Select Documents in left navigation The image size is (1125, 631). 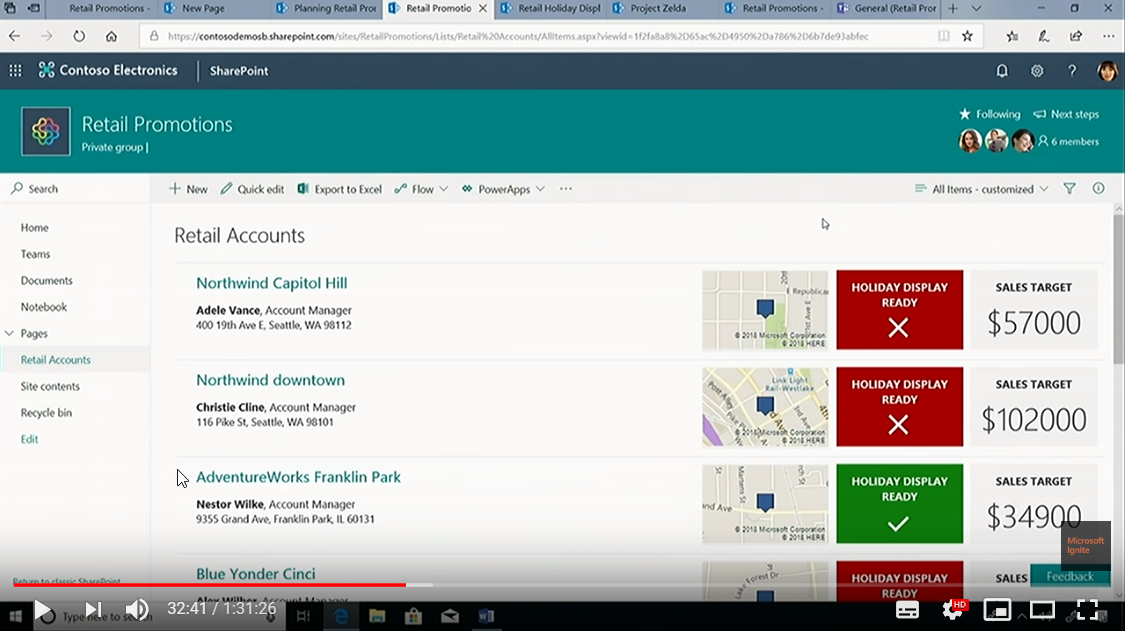click(46, 281)
